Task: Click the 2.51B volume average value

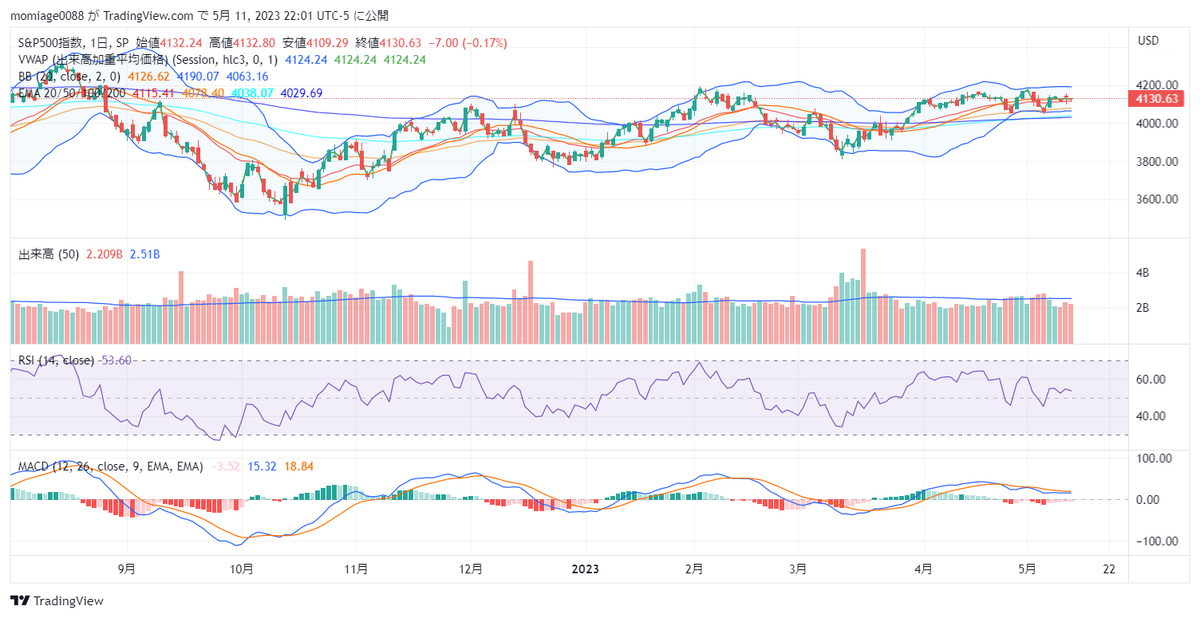Action: pyautogui.click(x=146, y=255)
